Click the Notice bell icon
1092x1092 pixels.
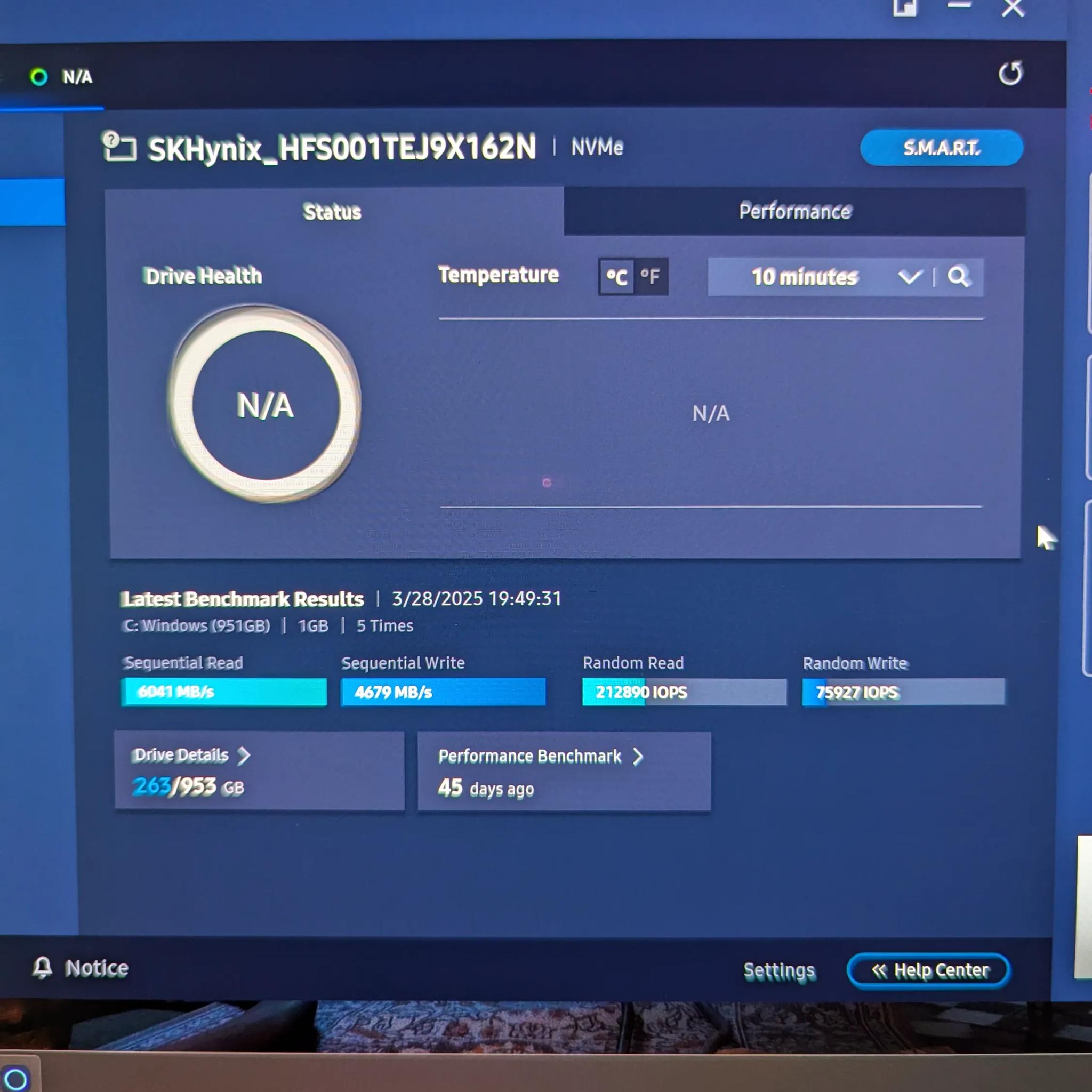(x=43, y=968)
